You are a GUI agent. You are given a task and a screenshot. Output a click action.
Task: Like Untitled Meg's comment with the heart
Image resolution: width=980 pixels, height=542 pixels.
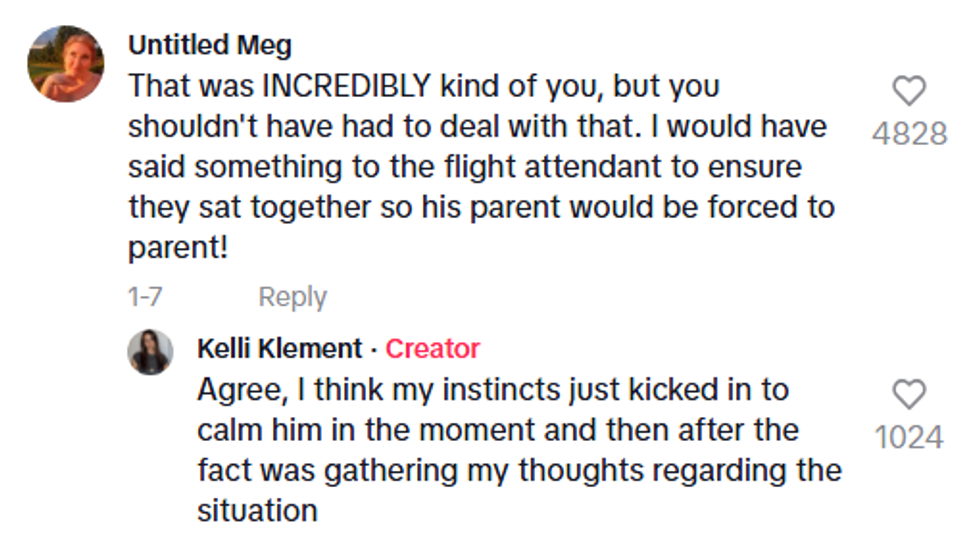point(908,92)
